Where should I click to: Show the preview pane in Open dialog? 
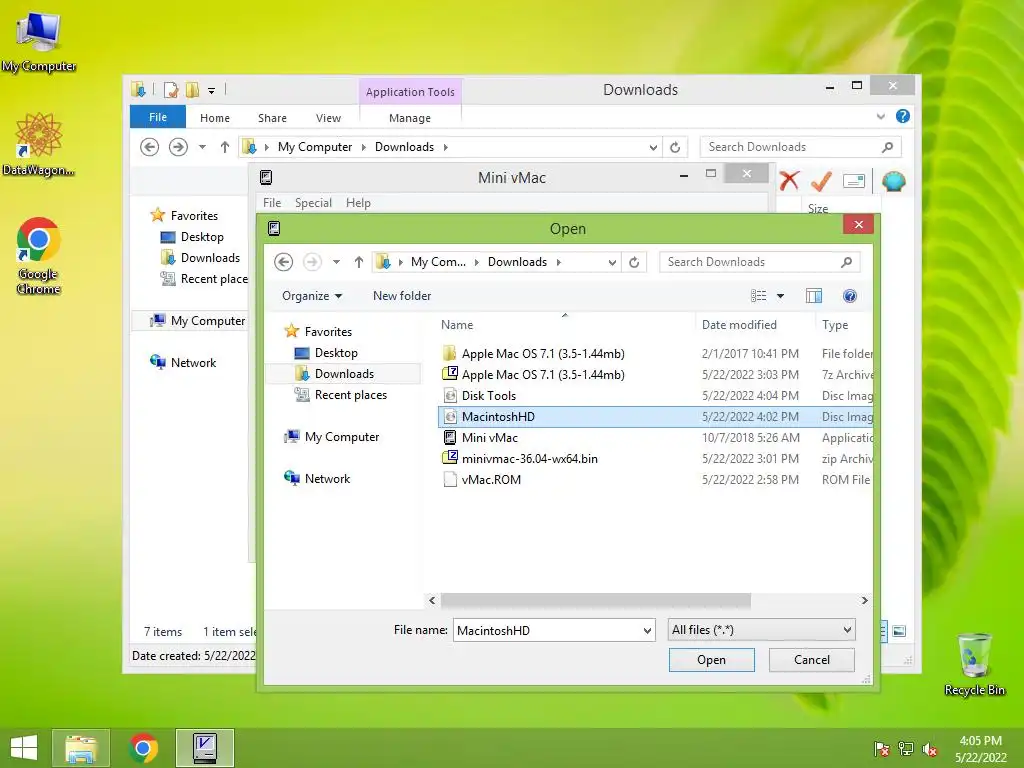pos(814,296)
